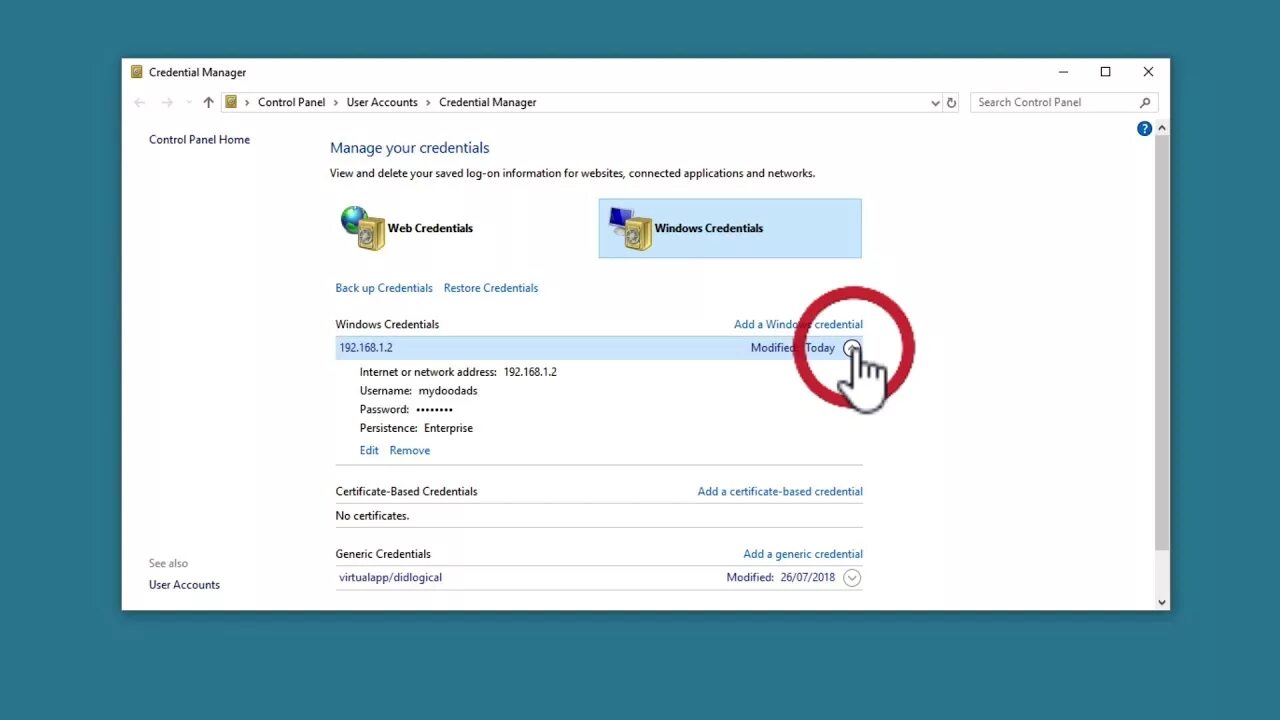
Task: Click Restore Credentials link
Action: (x=491, y=288)
